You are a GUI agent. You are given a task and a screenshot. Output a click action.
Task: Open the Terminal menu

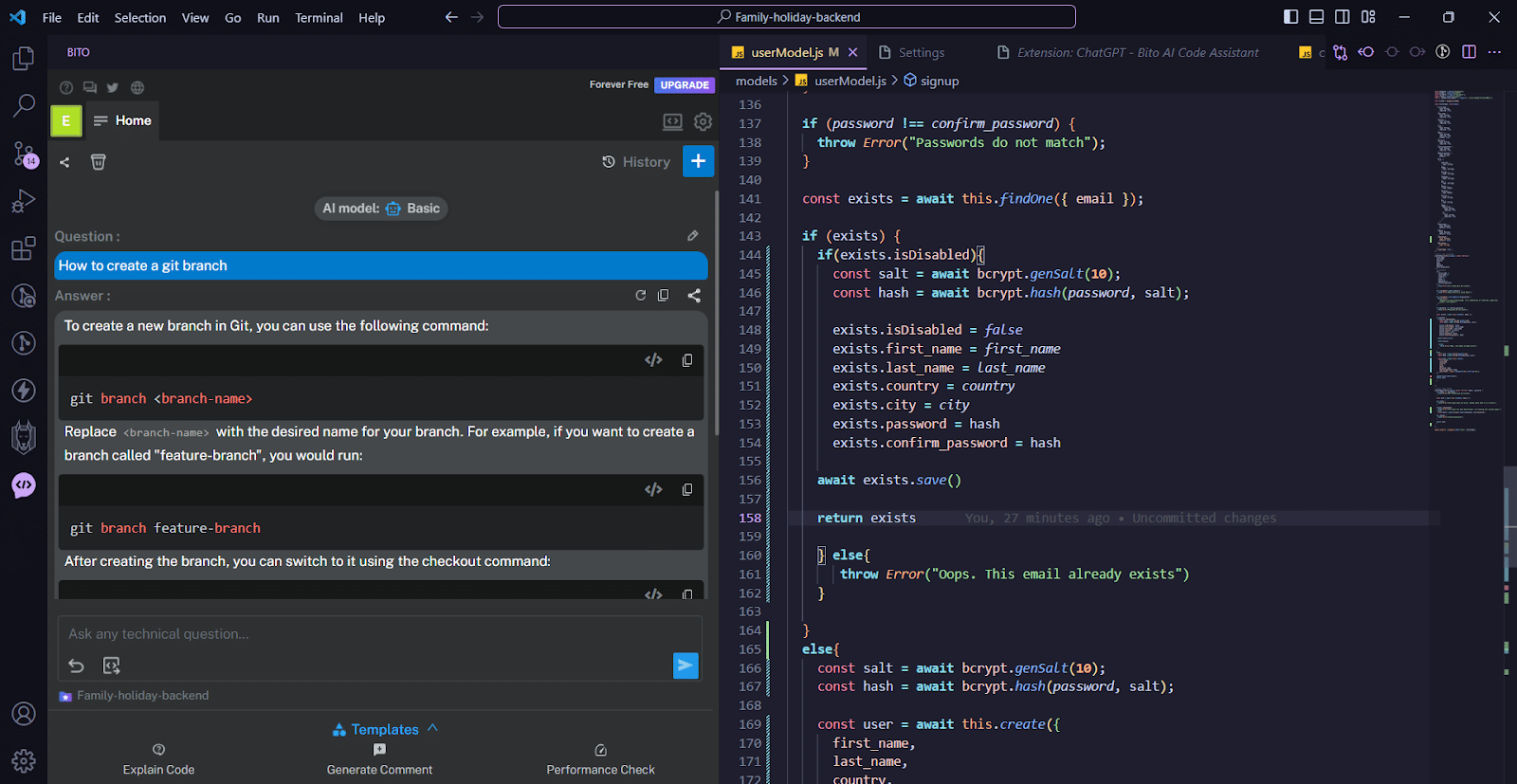click(319, 17)
